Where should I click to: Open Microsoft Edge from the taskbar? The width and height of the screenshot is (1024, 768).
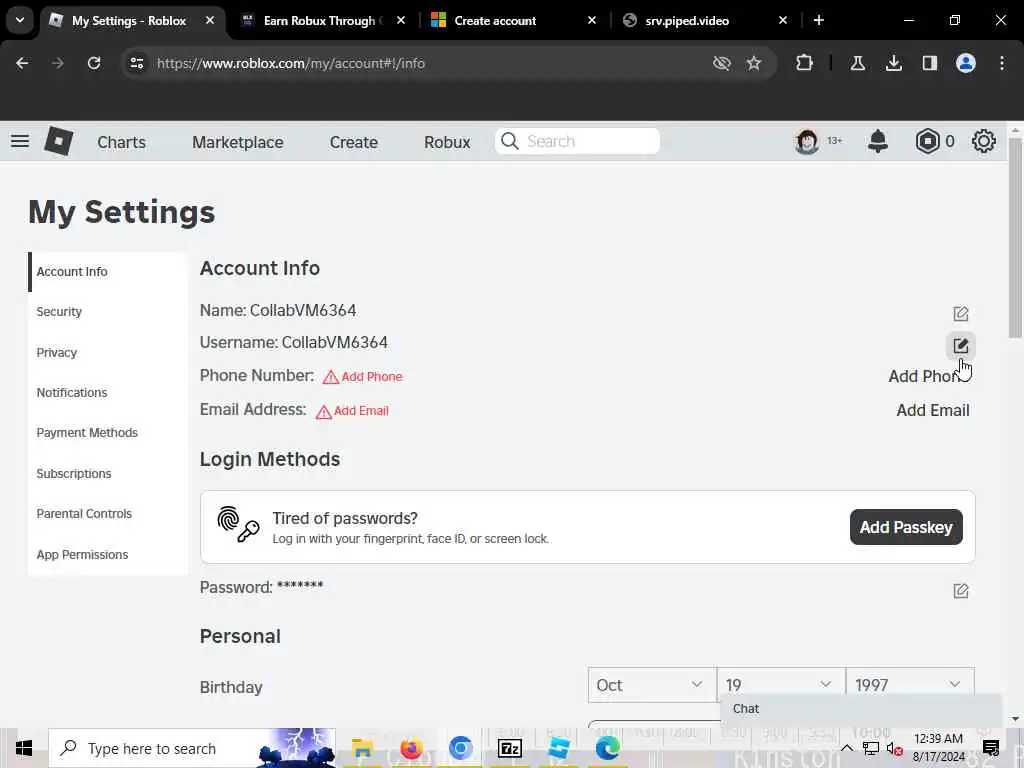607,748
